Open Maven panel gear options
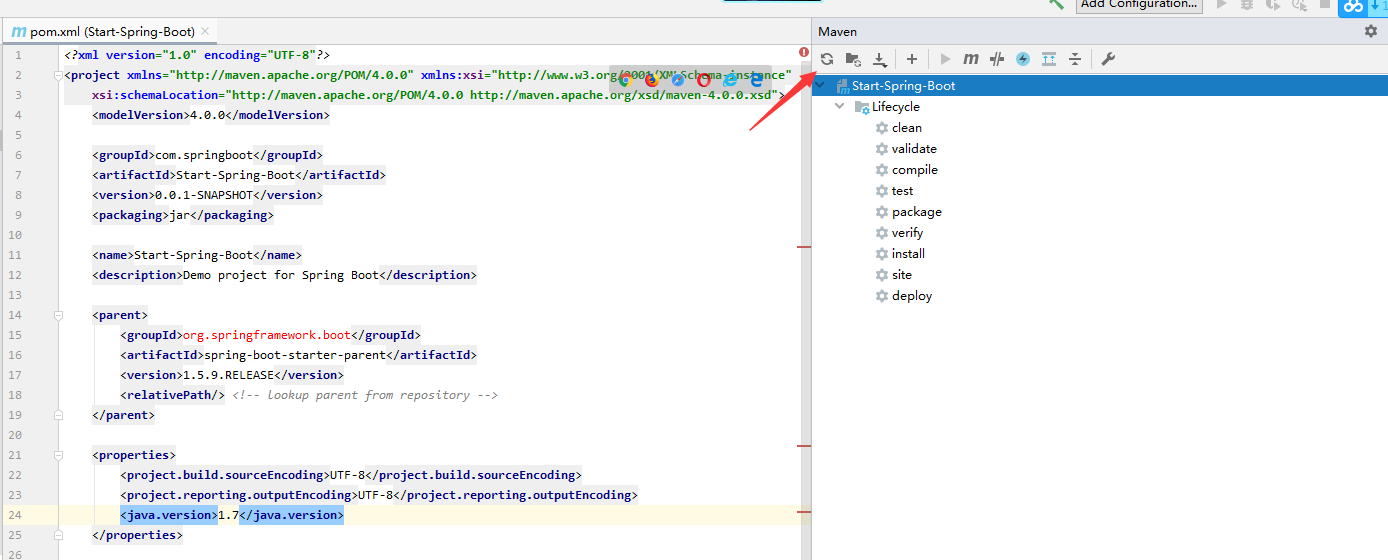 (x=1371, y=31)
